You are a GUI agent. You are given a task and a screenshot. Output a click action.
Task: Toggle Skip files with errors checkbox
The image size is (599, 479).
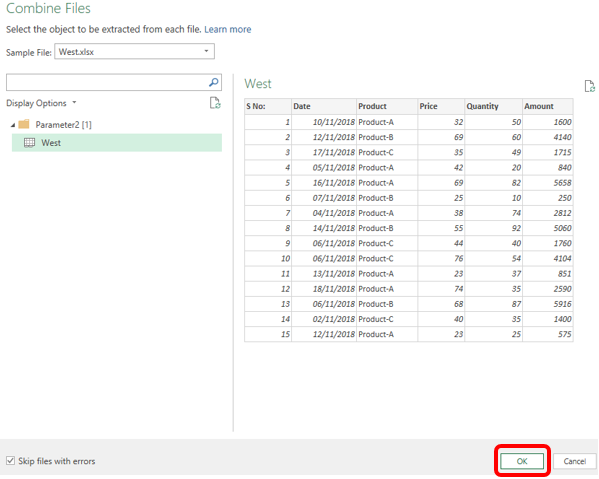10,461
